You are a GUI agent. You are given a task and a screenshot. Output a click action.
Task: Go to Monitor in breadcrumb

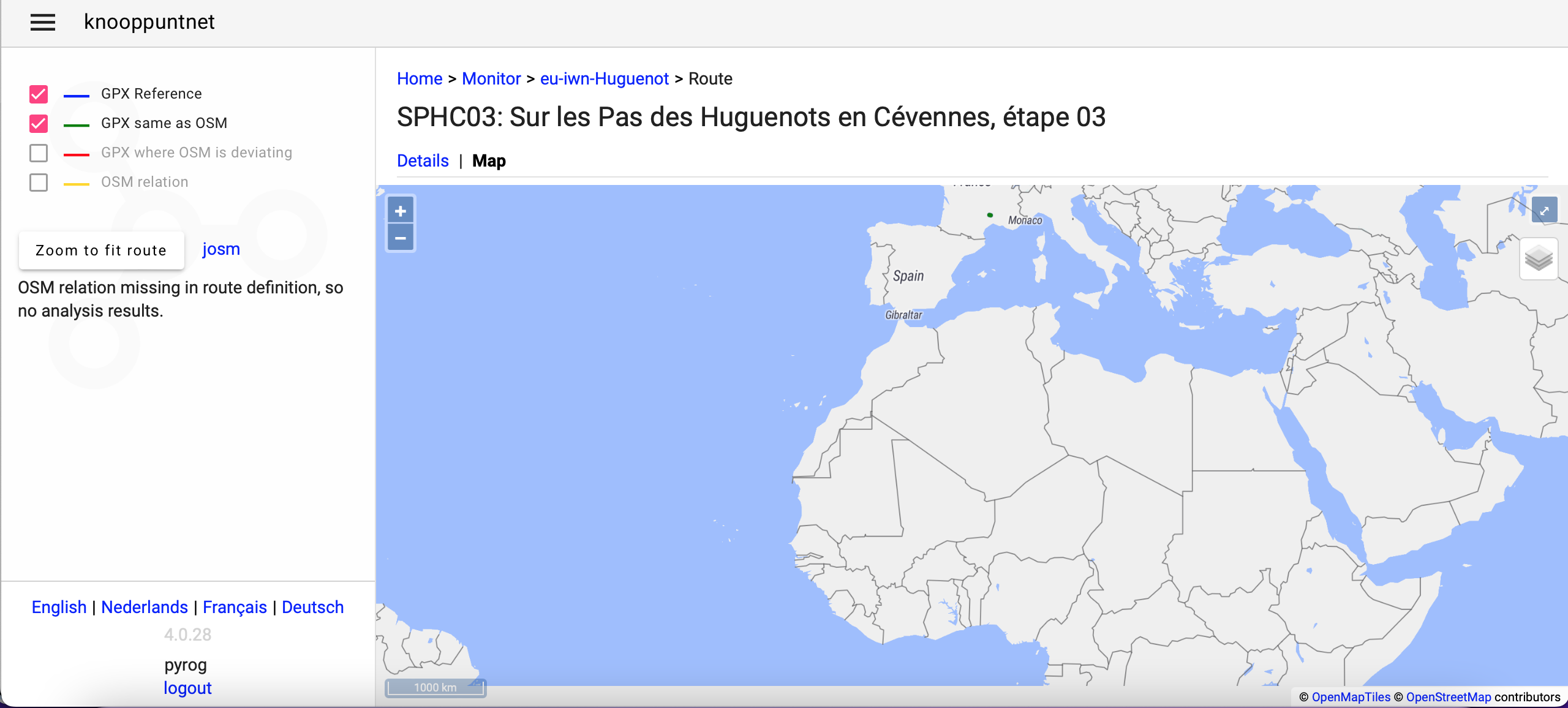491,78
